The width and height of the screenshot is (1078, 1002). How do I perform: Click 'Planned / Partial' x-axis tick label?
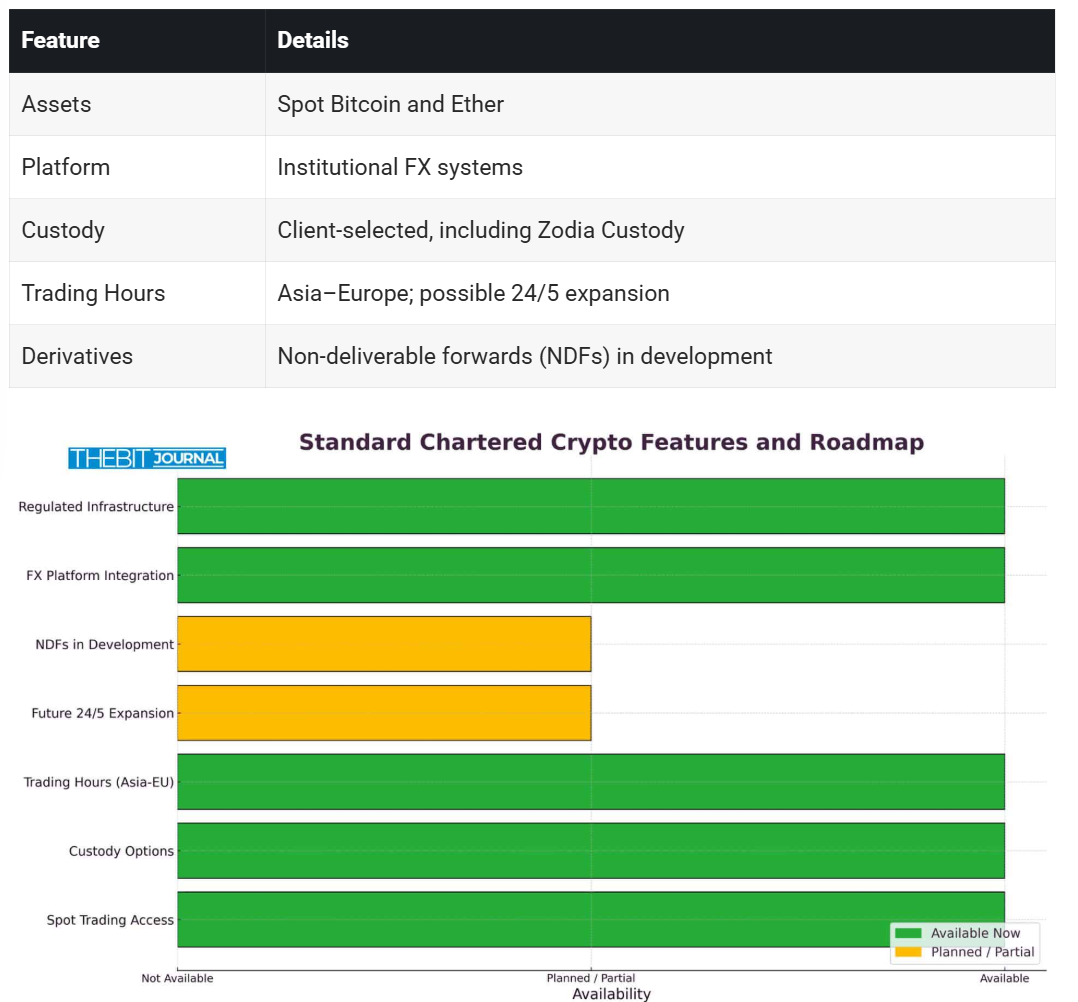tap(591, 978)
